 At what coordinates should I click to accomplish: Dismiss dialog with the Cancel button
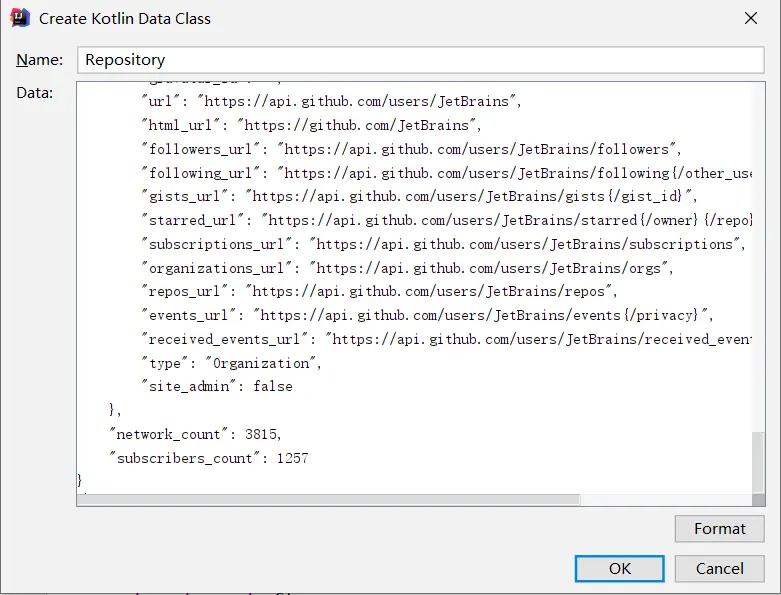tap(719, 569)
